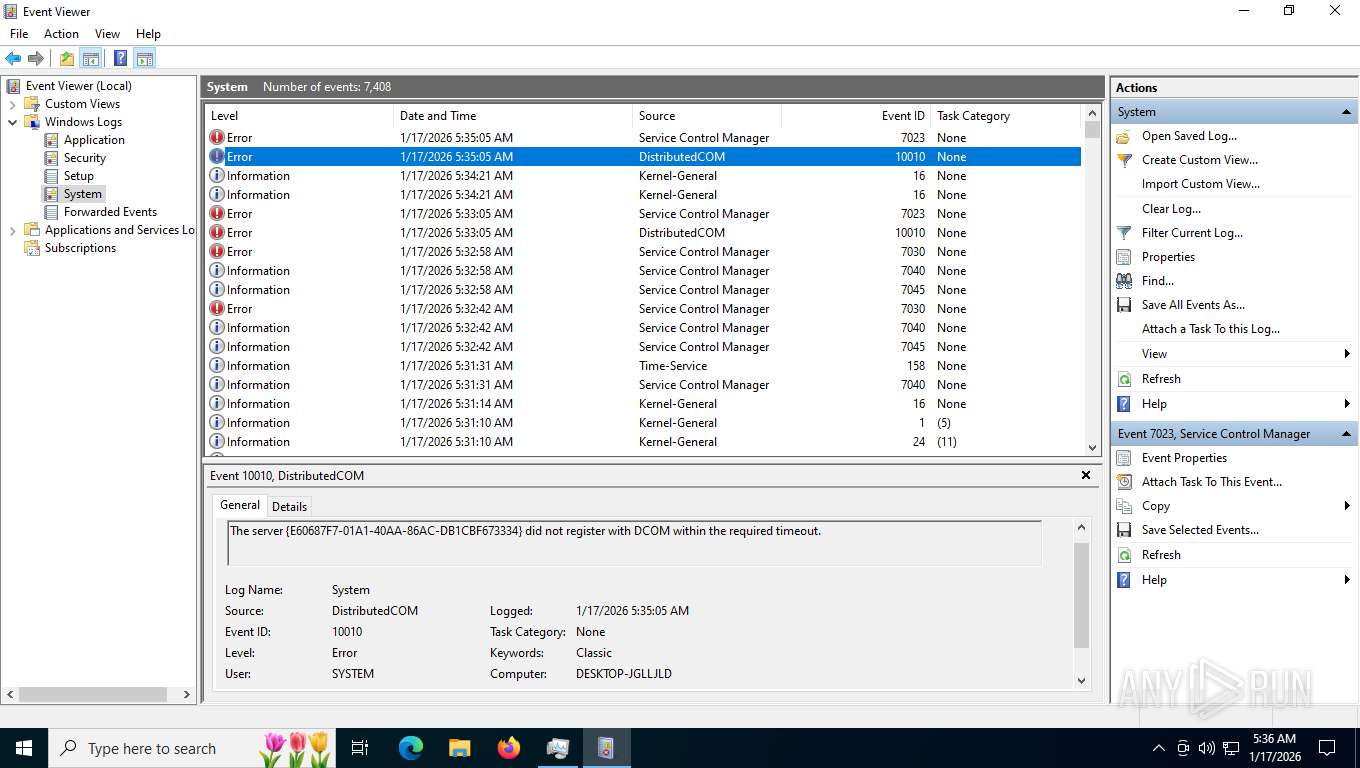The width and height of the screenshot is (1360, 768).
Task: Toggle the console tree toolbar icon
Action: pyautogui.click(x=91, y=58)
